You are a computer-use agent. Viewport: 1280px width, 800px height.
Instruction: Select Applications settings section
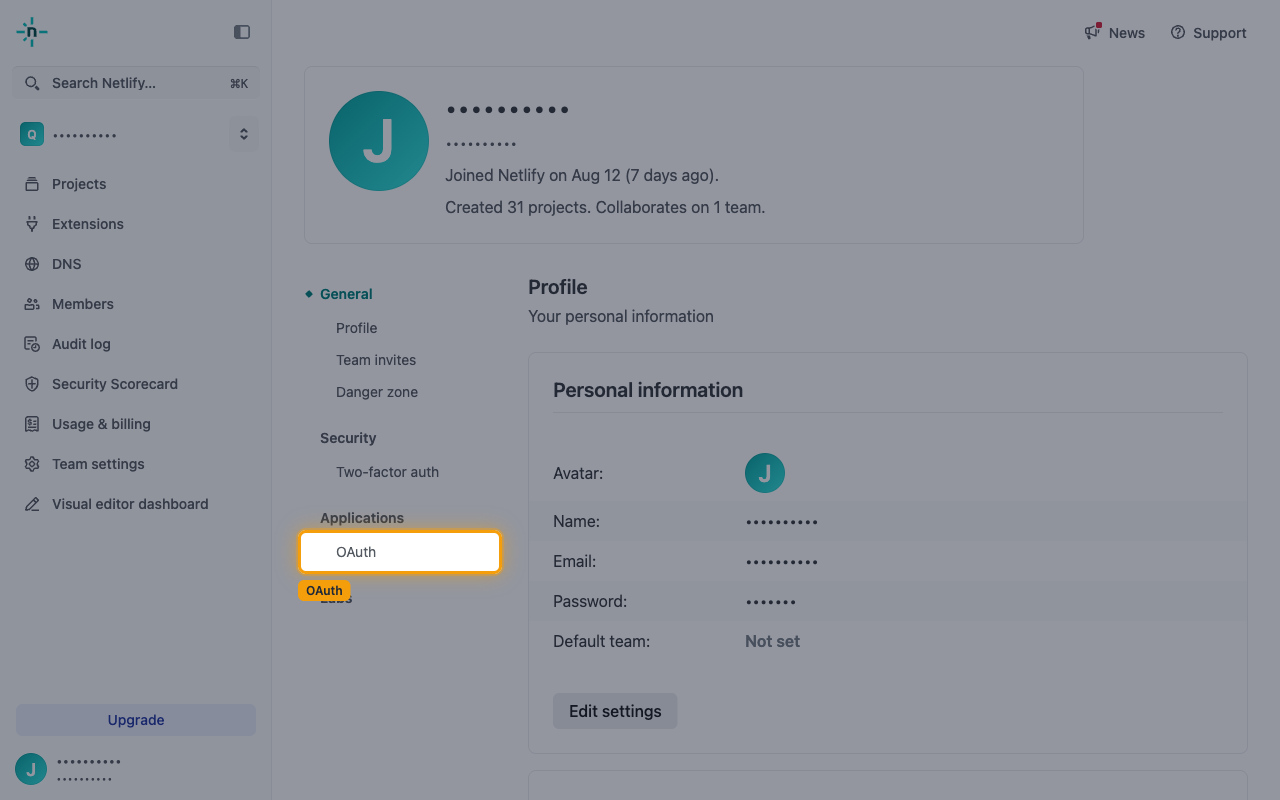click(362, 518)
